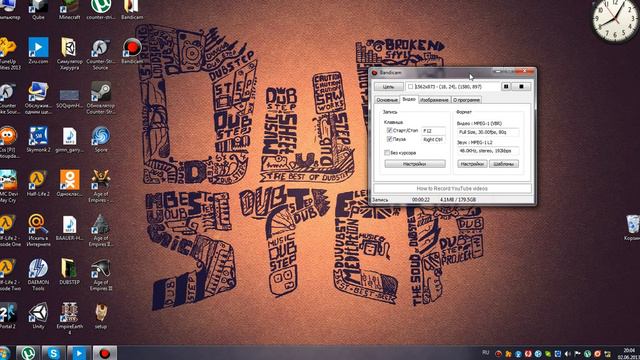The image size is (640, 360).
Task: Open the Обновлятор Counter-Strike Steam shortcut
Action: (100, 97)
